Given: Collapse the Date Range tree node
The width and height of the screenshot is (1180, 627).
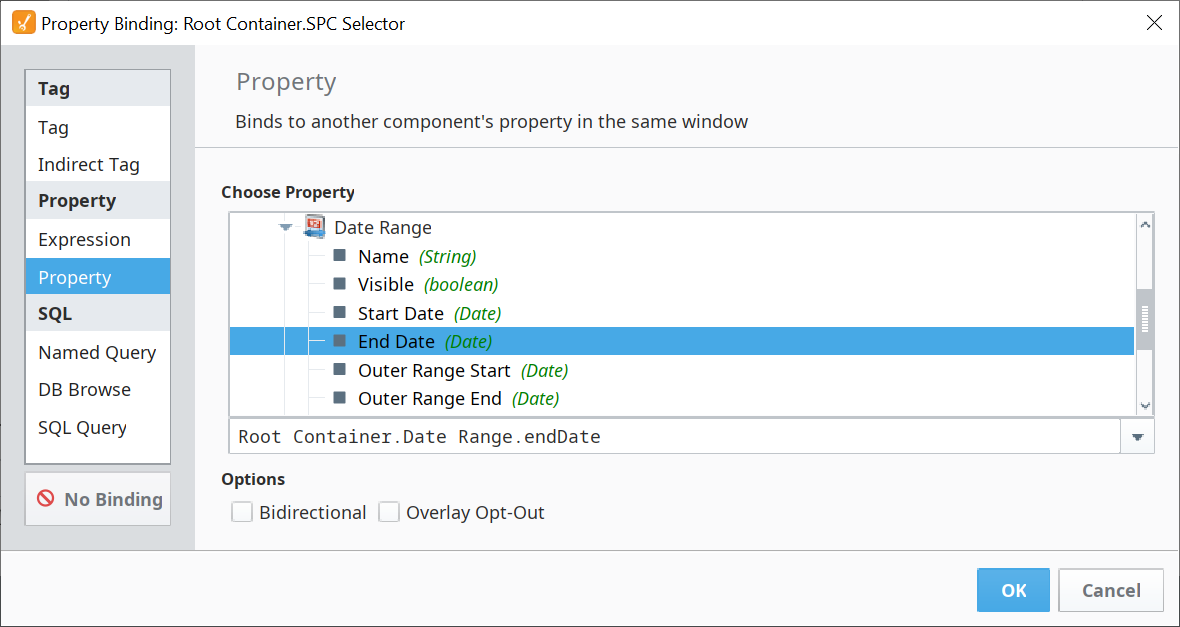Looking at the screenshot, I should pos(286,228).
